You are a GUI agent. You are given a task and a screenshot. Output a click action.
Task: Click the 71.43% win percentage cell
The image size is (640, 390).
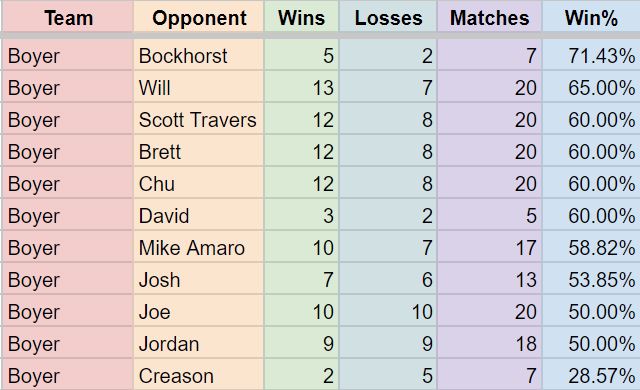[591, 55]
